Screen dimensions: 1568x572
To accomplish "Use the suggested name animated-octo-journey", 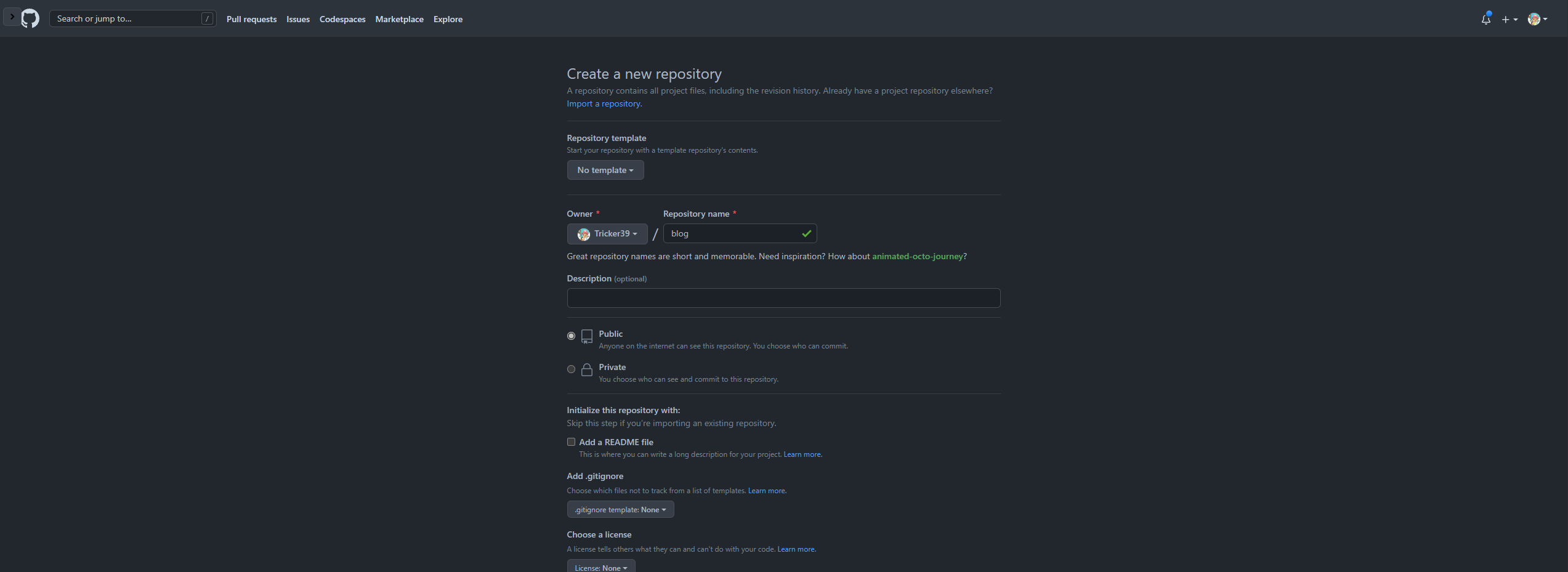I will [918, 256].
